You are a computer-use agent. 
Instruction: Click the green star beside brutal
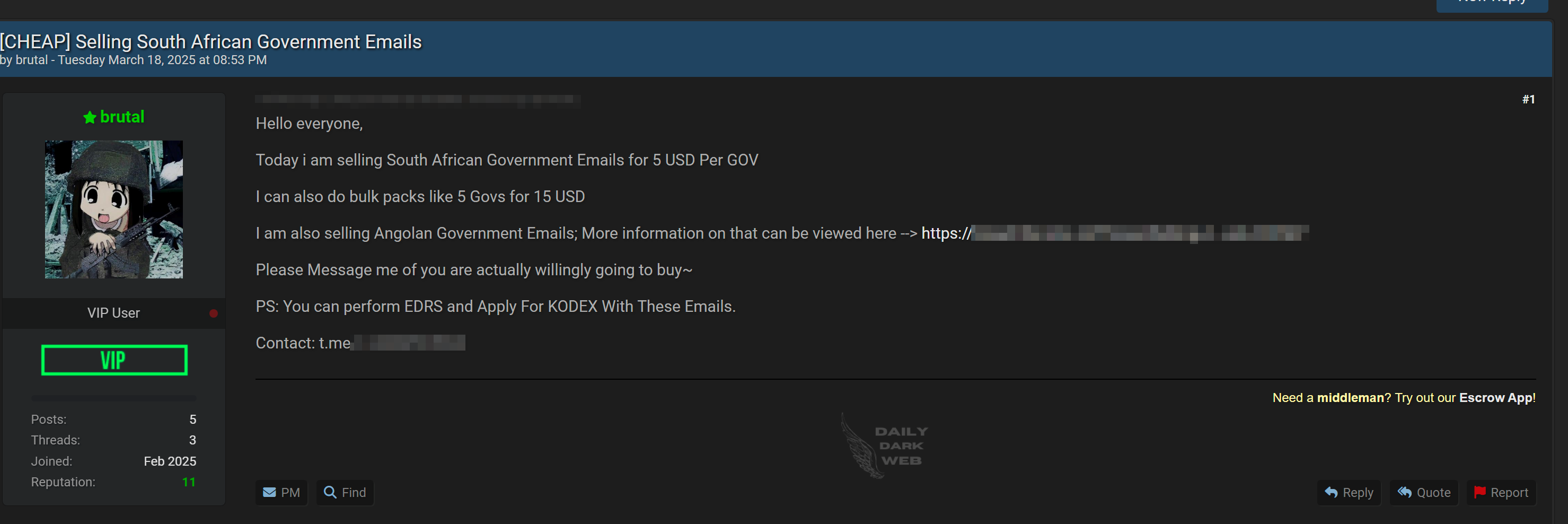tap(90, 117)
